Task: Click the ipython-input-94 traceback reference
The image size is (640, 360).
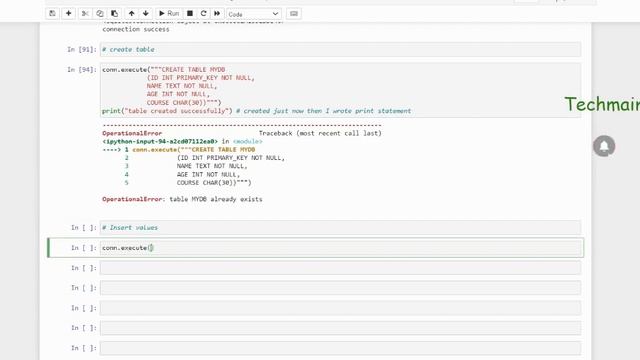Action: point(160,141)
